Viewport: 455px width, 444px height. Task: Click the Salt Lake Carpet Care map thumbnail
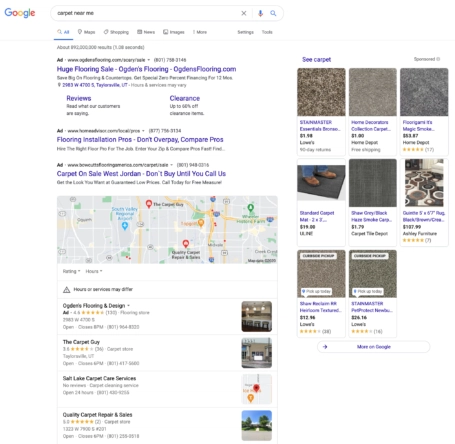coord(257,389)
